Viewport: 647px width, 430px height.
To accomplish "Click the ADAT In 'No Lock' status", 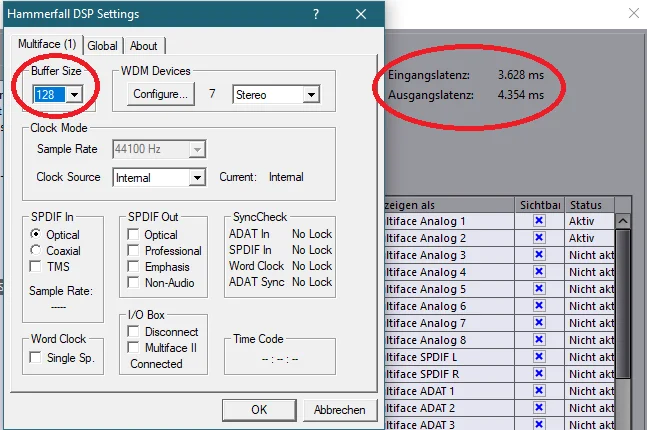I will point(312,234).
